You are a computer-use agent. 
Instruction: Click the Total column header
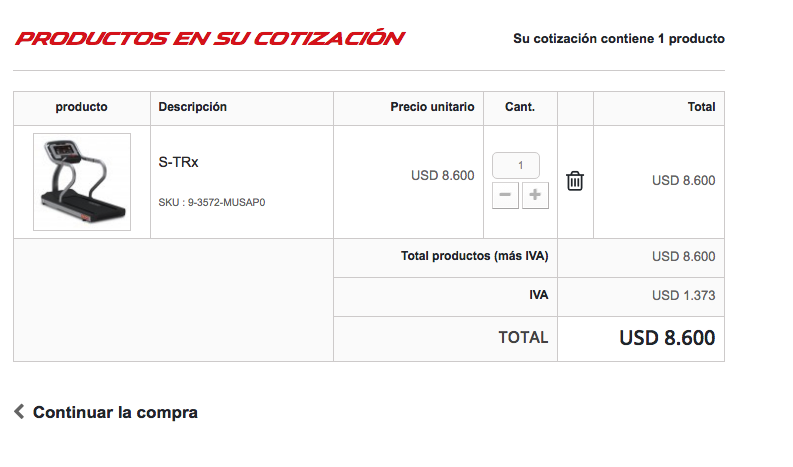tap(701, 107)
